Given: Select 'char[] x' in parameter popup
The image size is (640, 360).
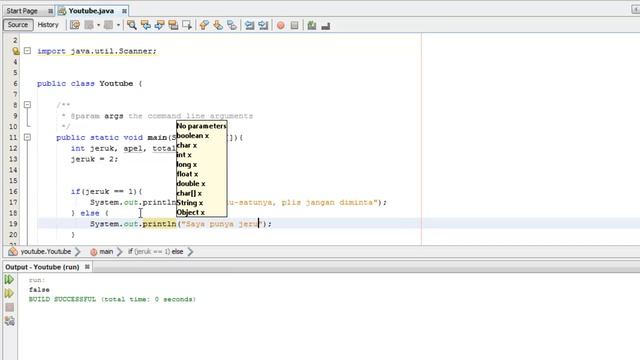Looking at the screenshot, I should coord(189,193).
